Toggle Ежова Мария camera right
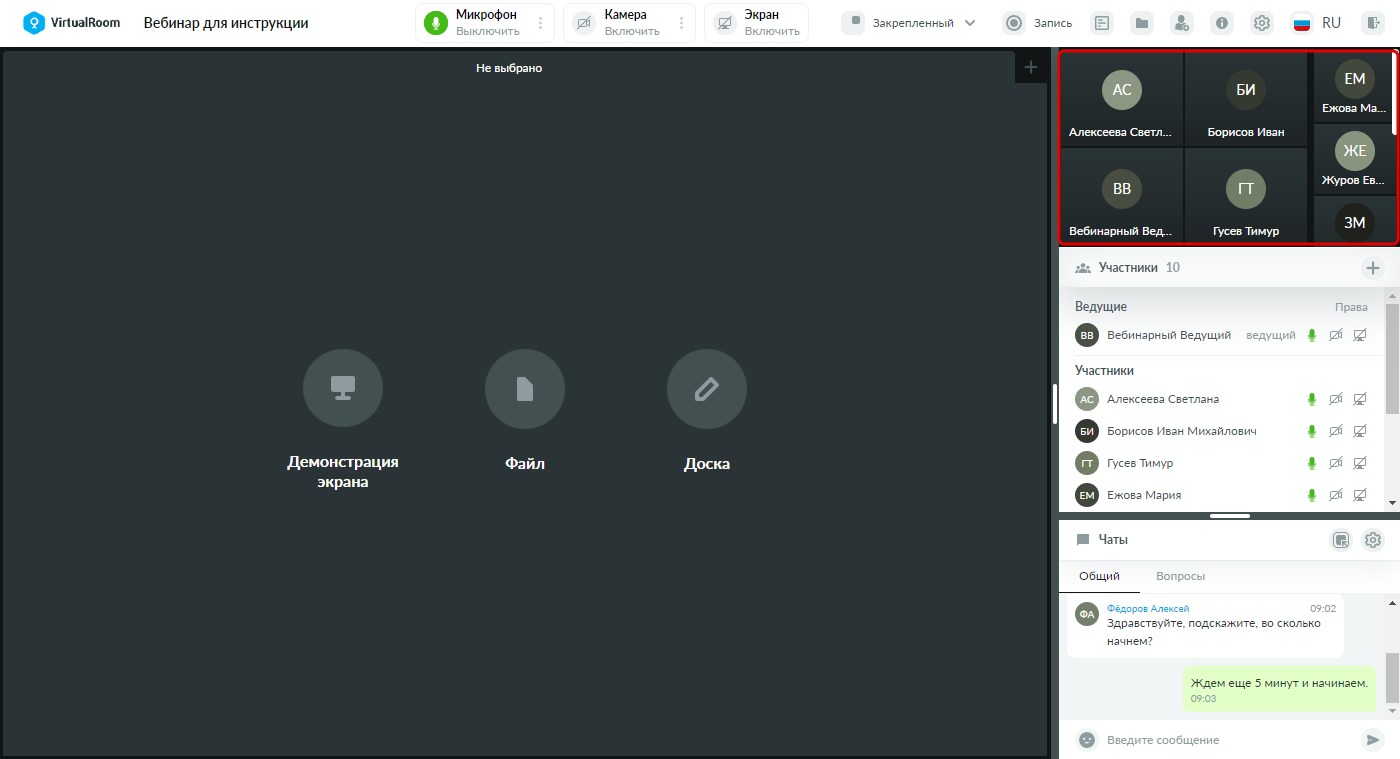The image size is (1400, 759). coord(1336,495)
